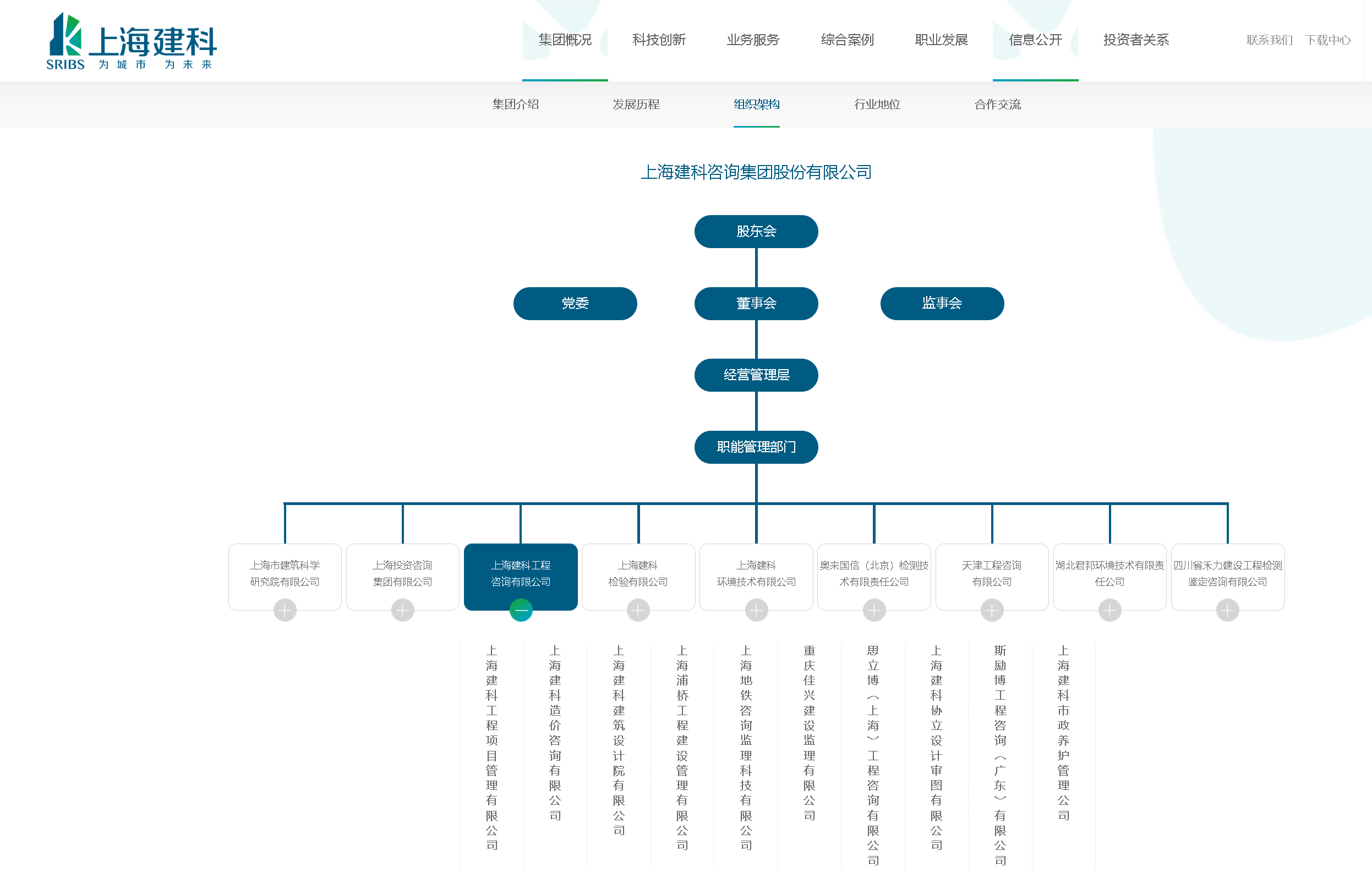Expand 上海建科检验有限公司 with plus icon
1372x878 pixels.
click(x=638, y=611)
